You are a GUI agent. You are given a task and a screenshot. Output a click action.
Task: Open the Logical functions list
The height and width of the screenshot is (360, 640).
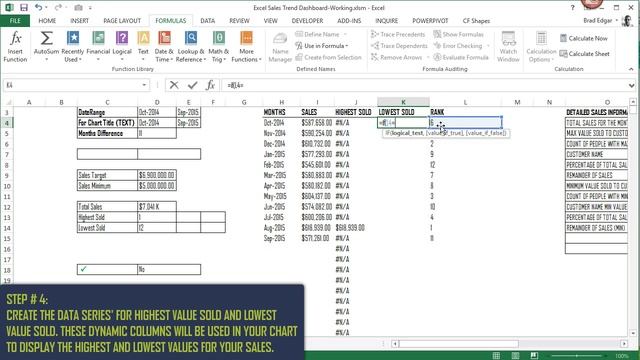[122, 47]
